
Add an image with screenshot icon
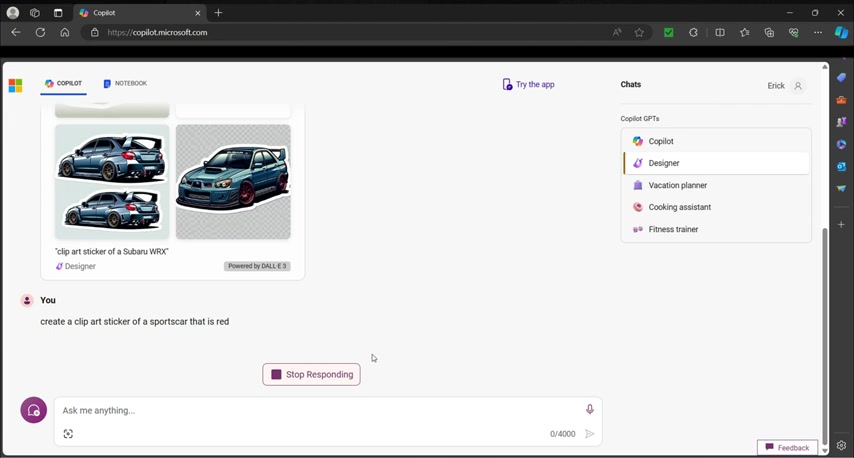pyautogui.click(x=68, y=433)
